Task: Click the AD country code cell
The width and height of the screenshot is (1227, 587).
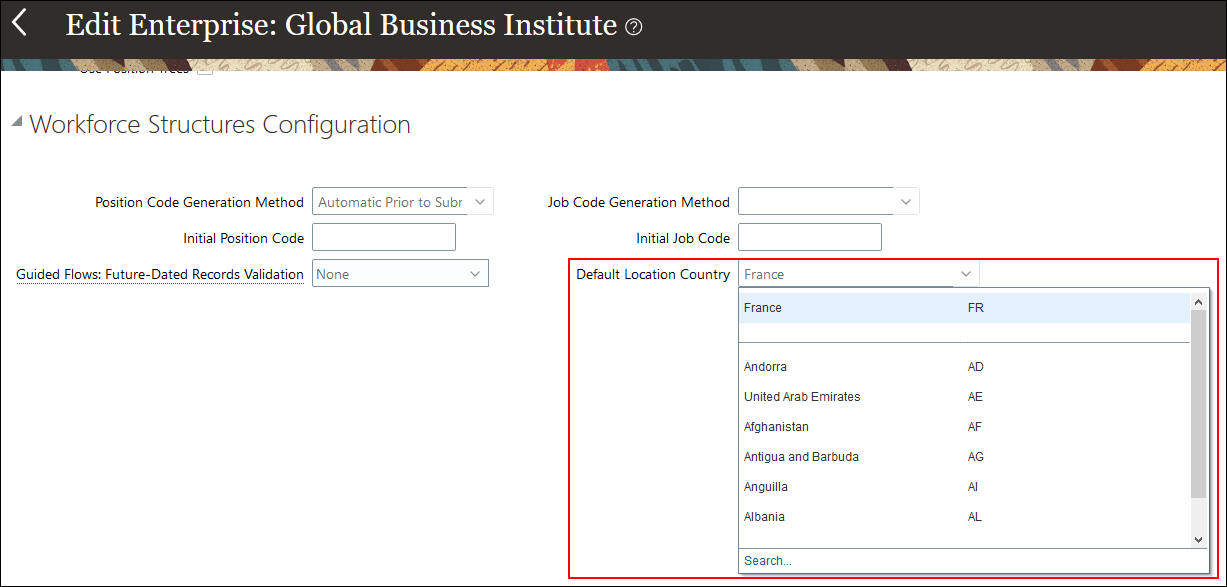Action: tap(976, 367)
